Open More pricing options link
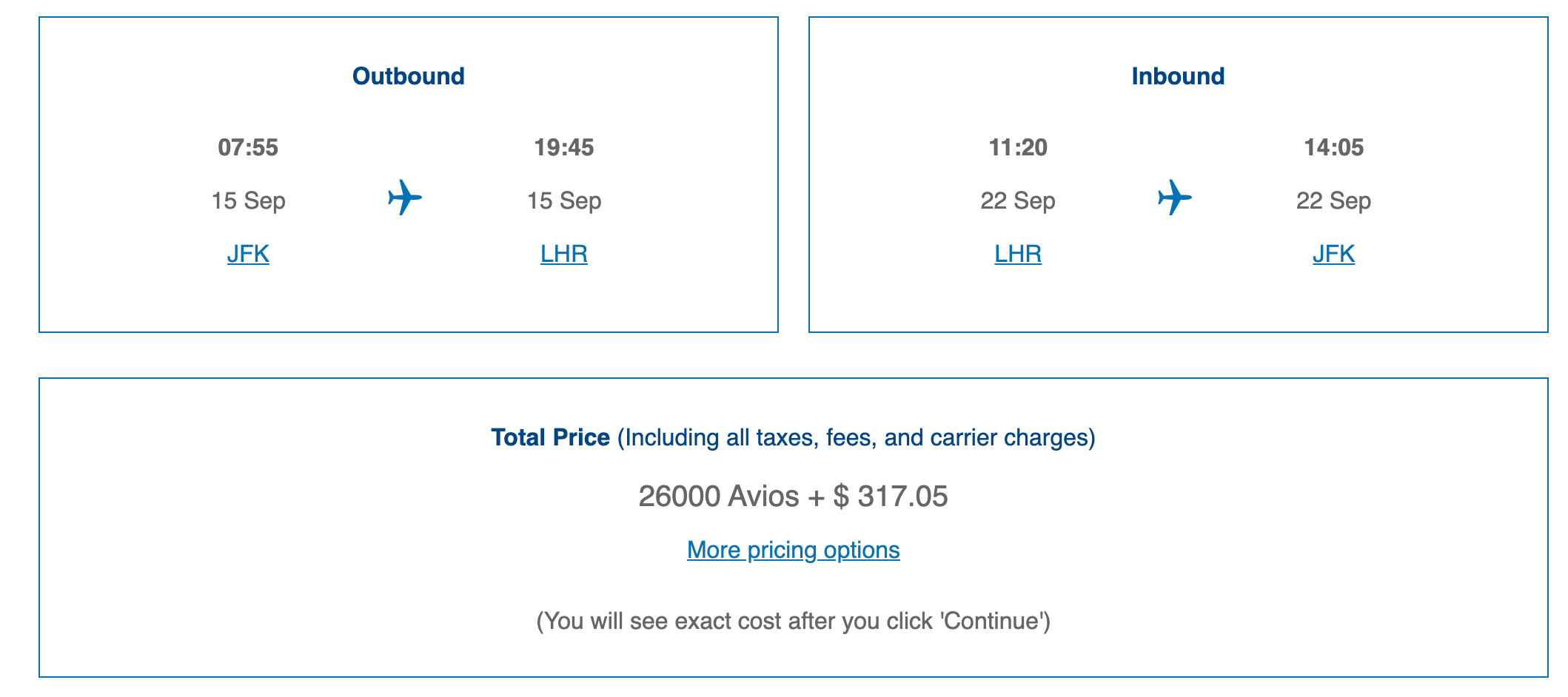The height and width of the screenshot is (697, 1568). click(793, 550)
